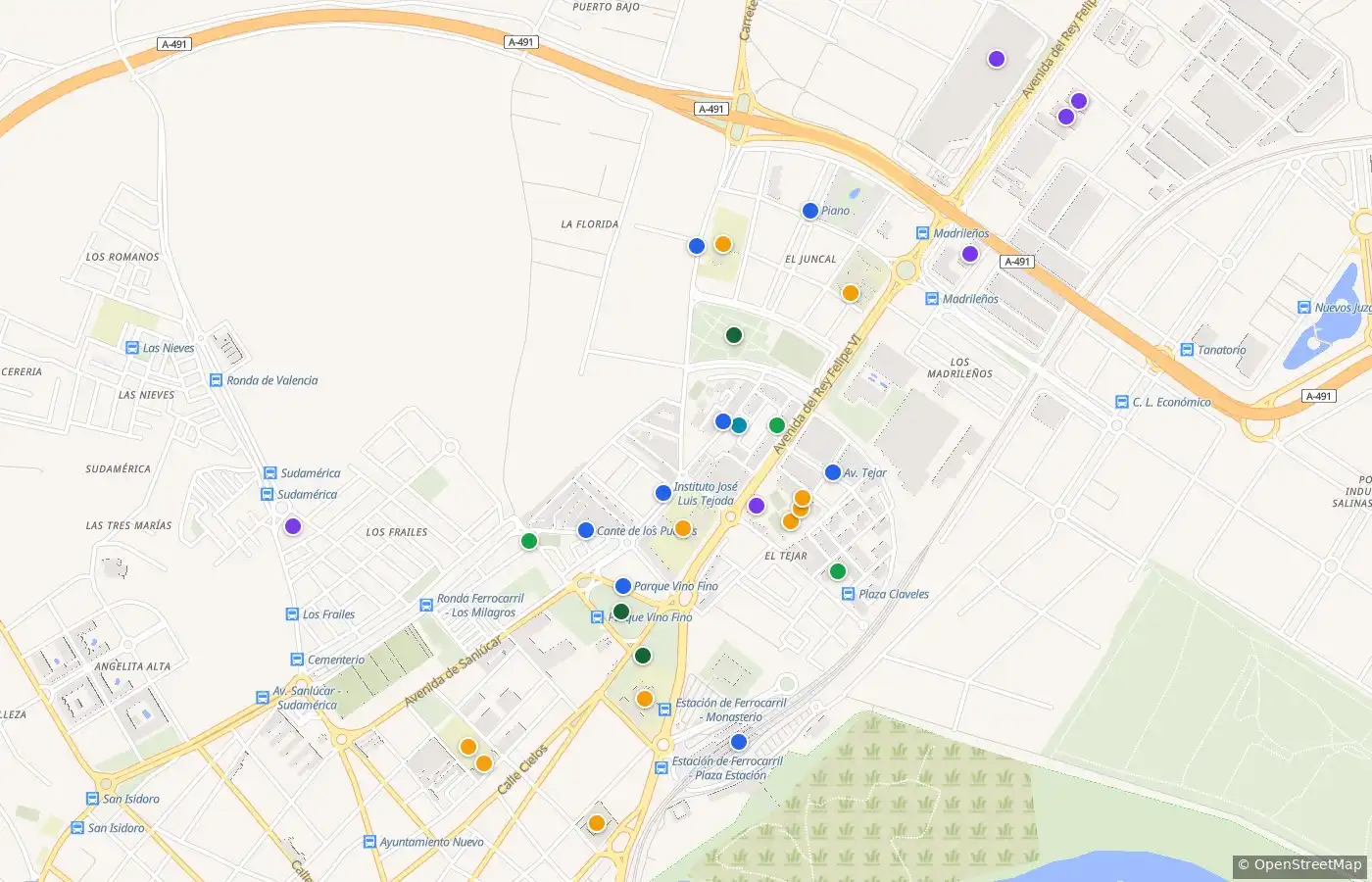
Task: Open the C. L. Económico bus stop icon
Action: coord(1122,402)
